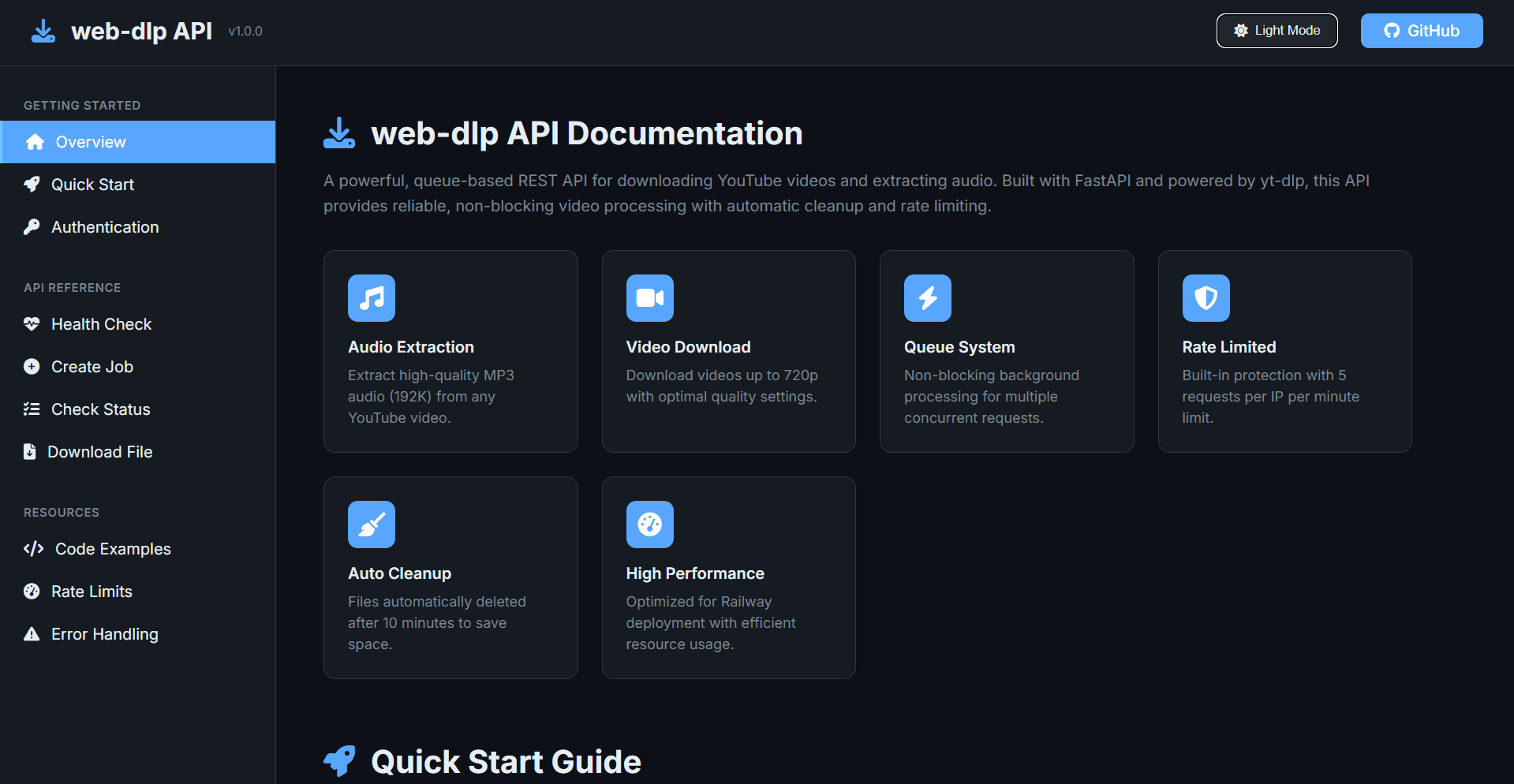
Task: Click the Error Handling warning icon
Action: tap(32, 633)
